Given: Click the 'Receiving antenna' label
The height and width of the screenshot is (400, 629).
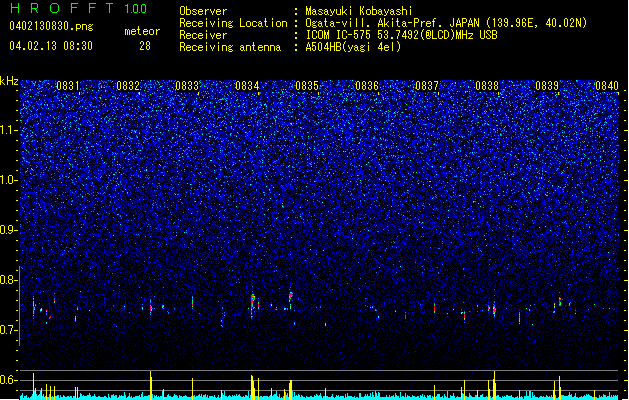Looking at the screenshot, I should (x=230, y=47).
